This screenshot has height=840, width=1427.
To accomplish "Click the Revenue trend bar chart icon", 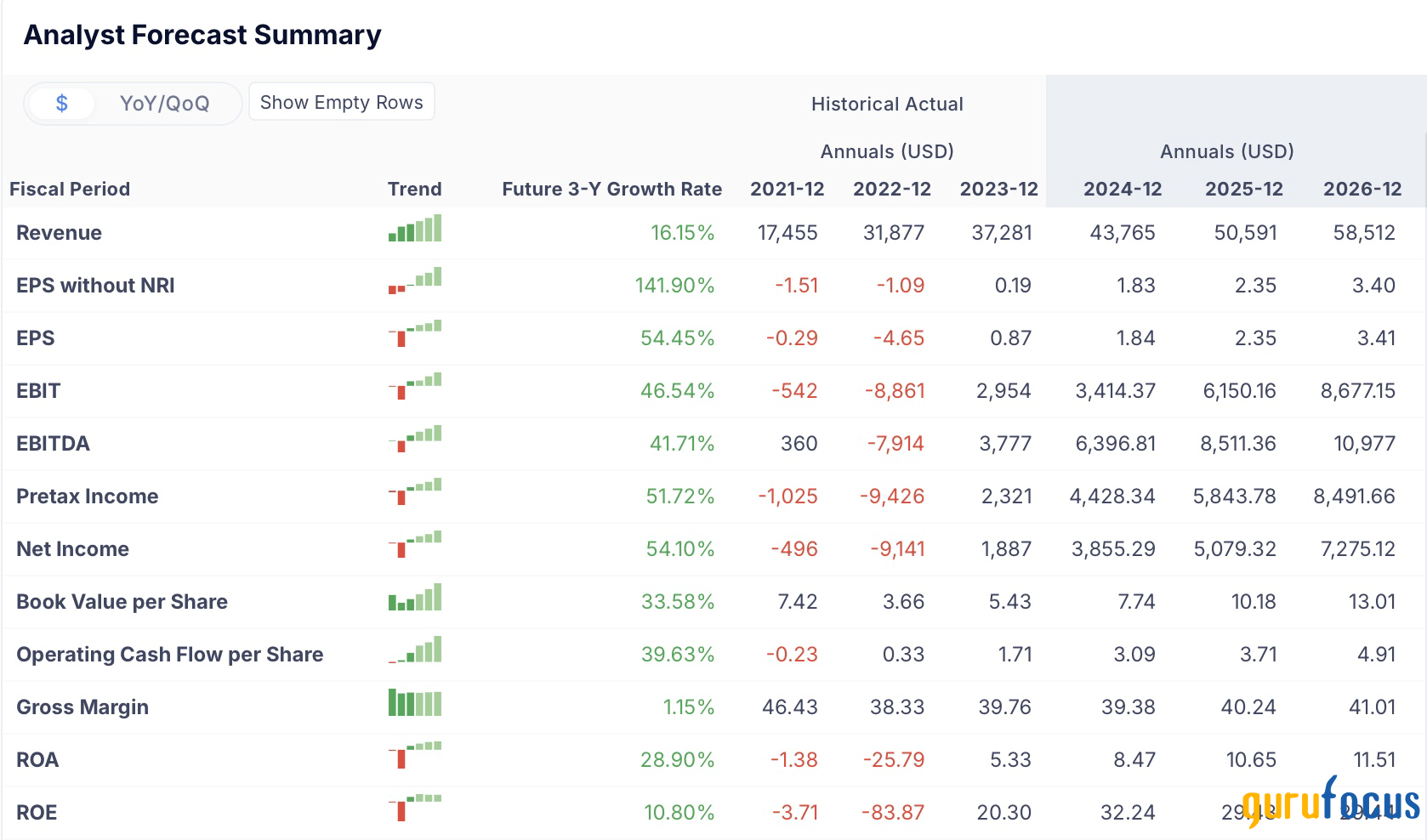I will [x=415, y=230].
